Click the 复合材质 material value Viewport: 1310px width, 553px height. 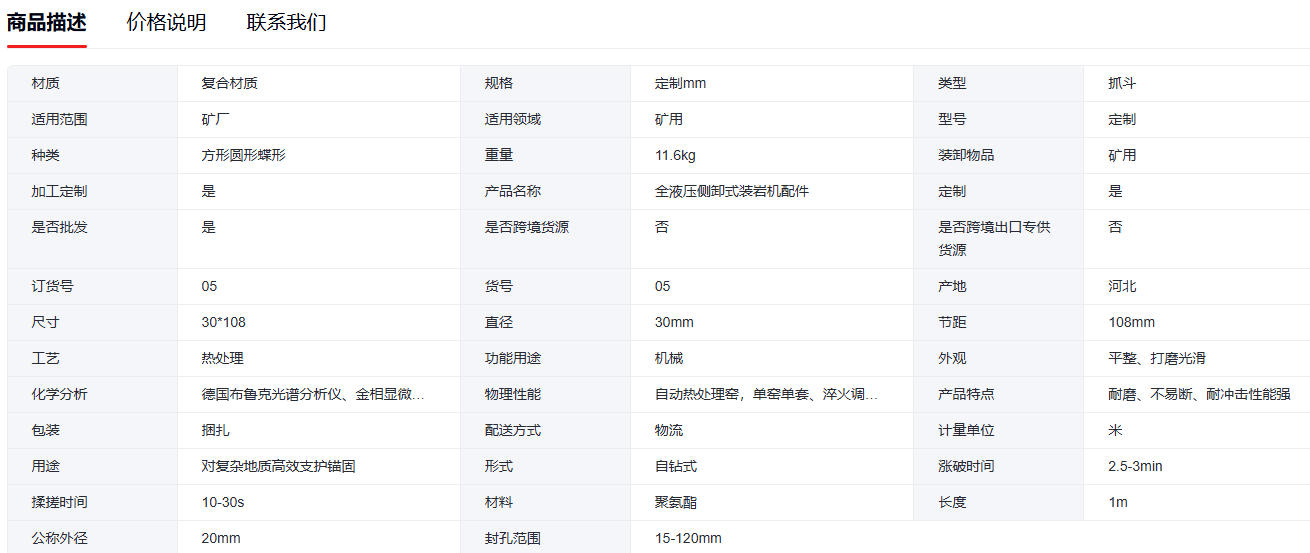tap(229, 83)
